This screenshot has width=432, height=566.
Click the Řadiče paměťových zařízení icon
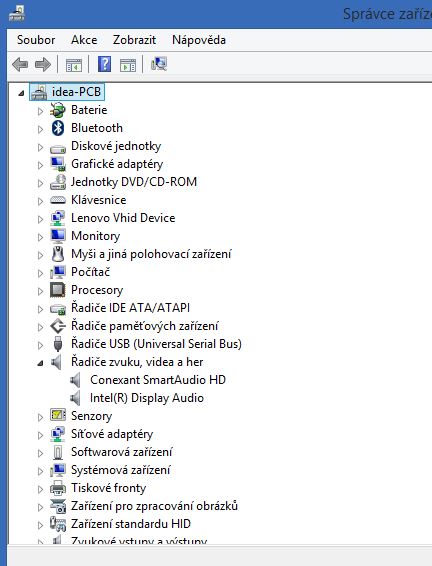(x=58, y=326)
